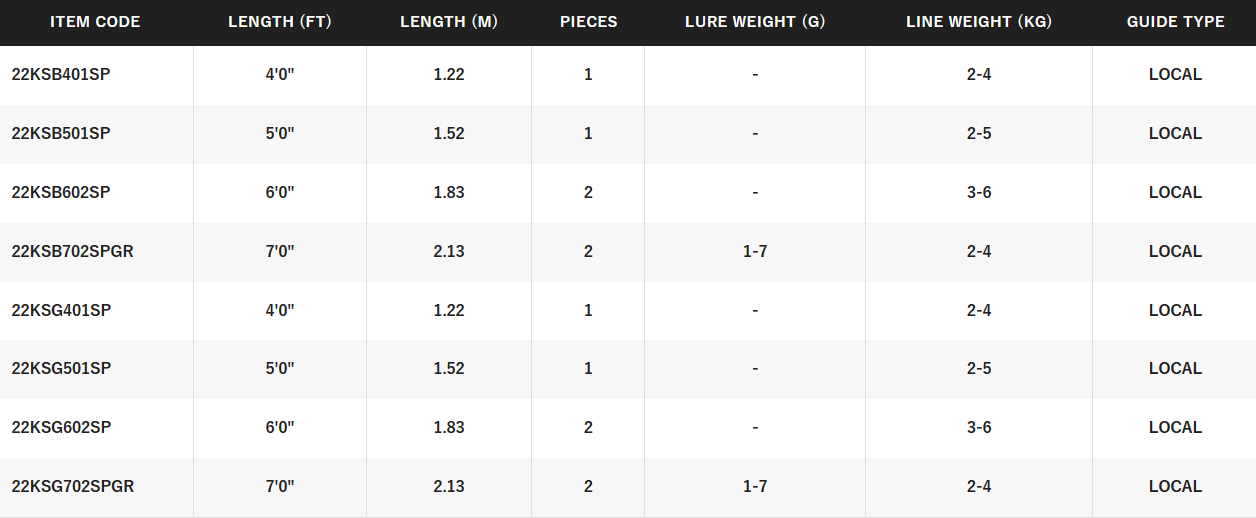Click the ITEM CODE column header
This screenshot has width=1256, height=518.
[95, 22]
